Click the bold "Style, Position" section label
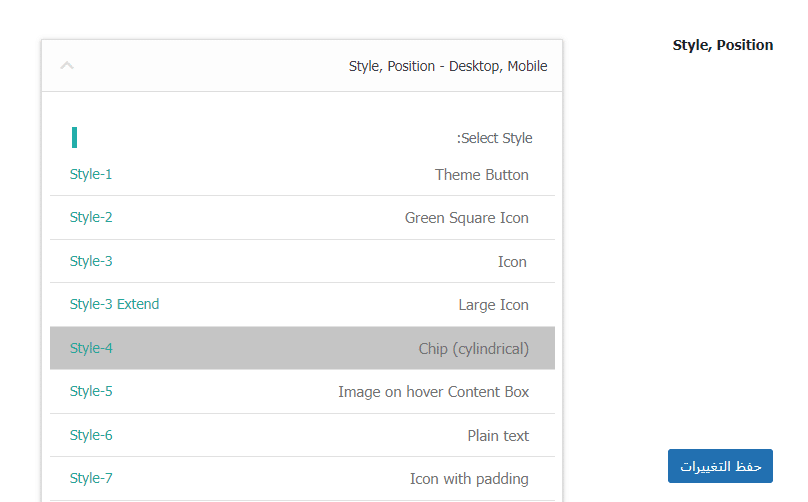 click(722, 45)
